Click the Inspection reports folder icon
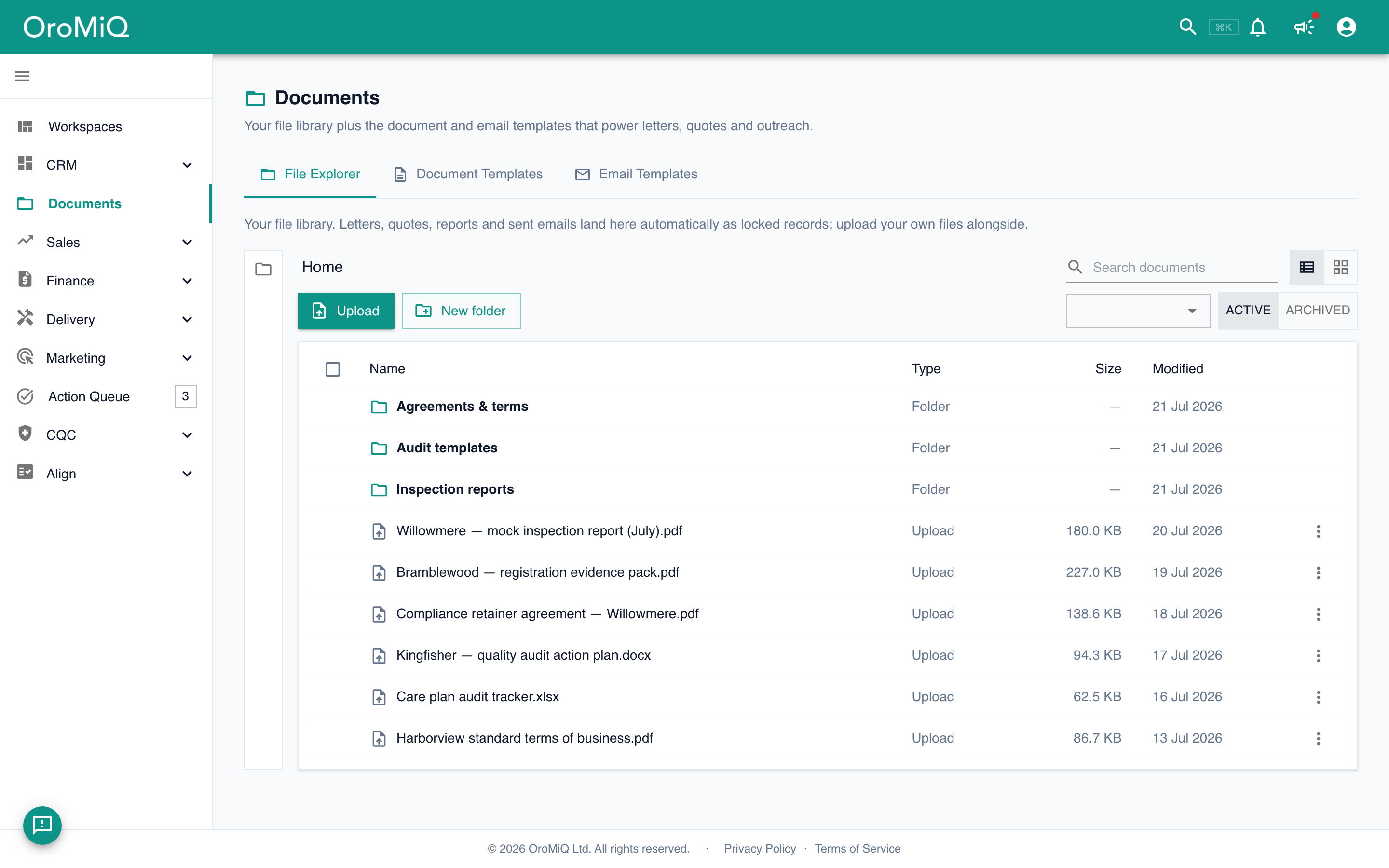The height and width of the screenshot is (868, 1389). coord(379,489)
